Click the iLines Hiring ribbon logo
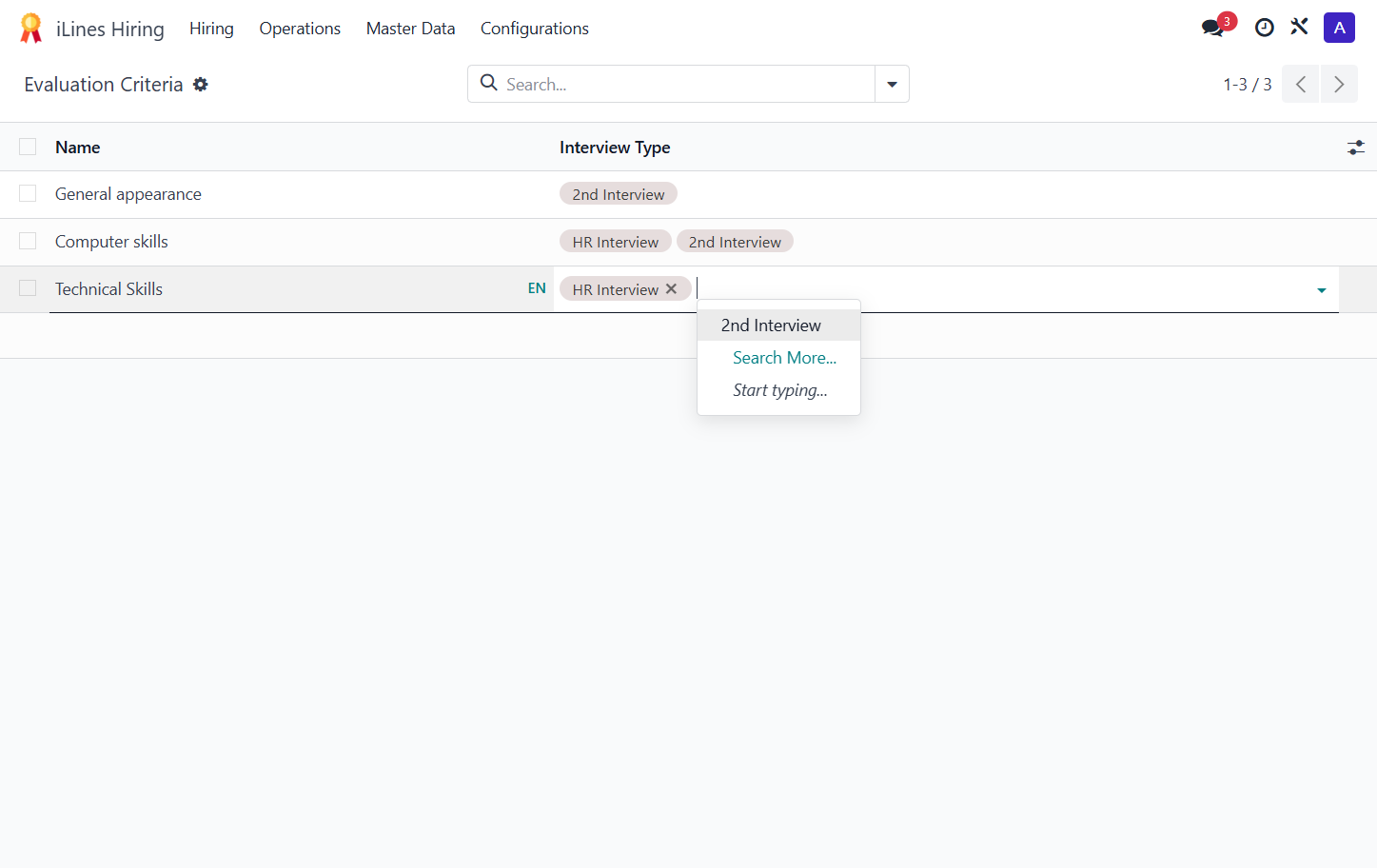This screenshot has height=868, width=1377. [x=30, y=29]
